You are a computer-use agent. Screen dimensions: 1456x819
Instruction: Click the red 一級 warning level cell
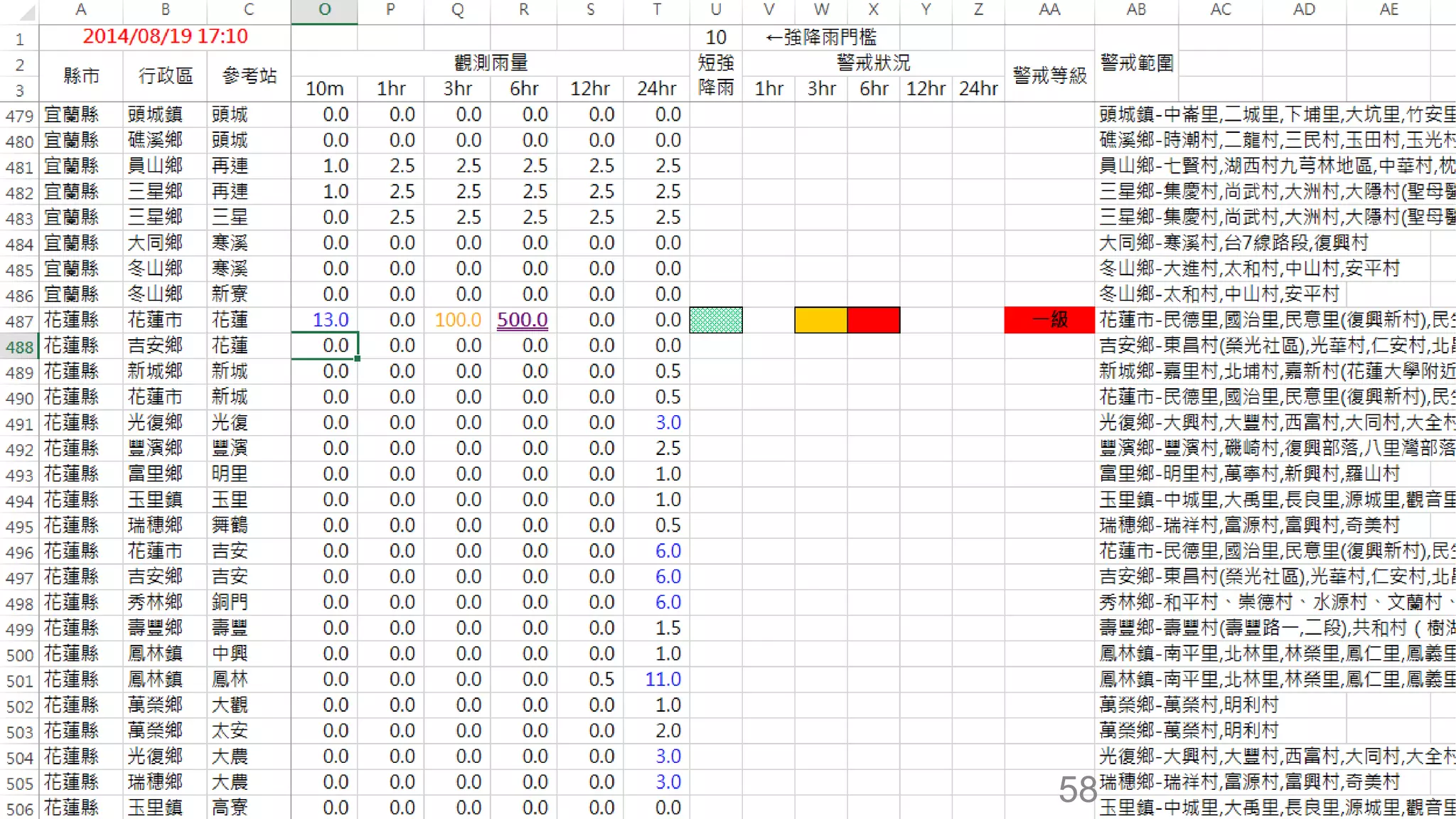pyautogui.click(x=1049, y=320)
